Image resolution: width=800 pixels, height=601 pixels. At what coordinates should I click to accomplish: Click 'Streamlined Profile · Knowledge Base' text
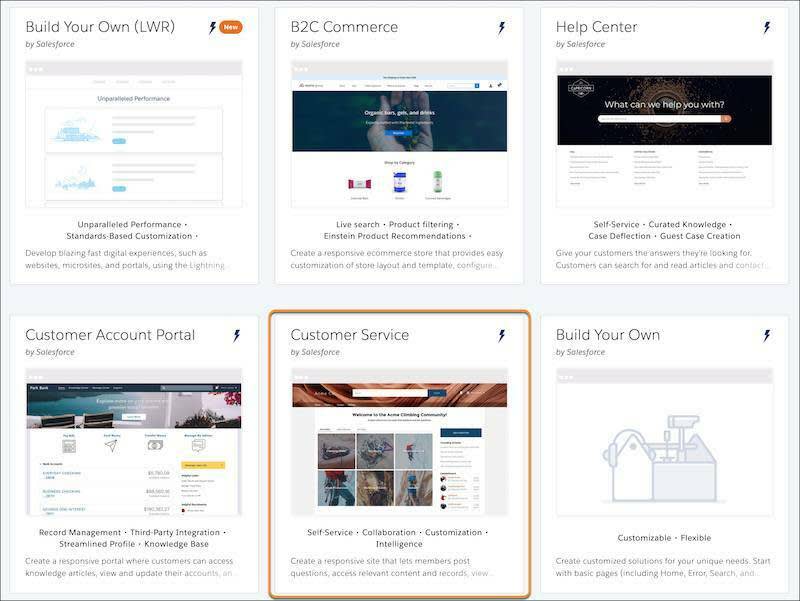134,544
